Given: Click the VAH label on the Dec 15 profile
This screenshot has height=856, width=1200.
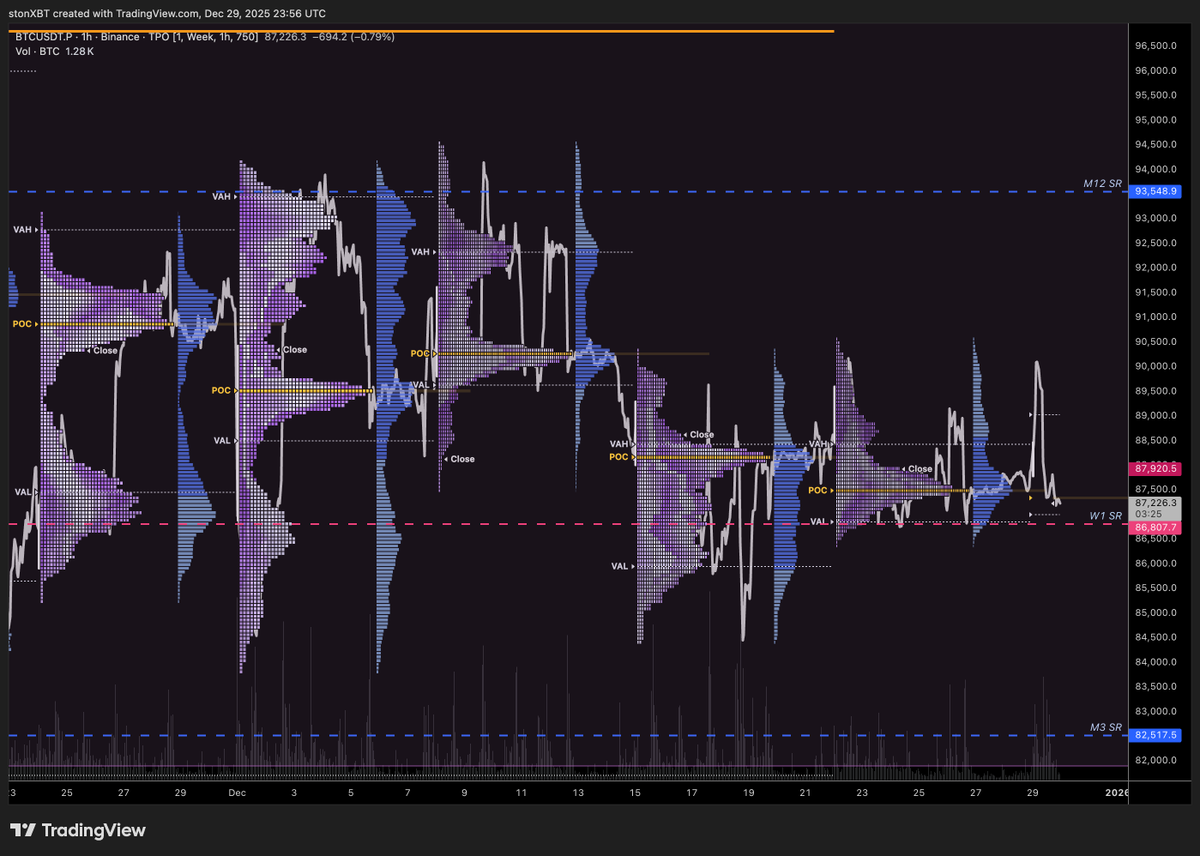Looking at the screenshot, I should point(618,443).
